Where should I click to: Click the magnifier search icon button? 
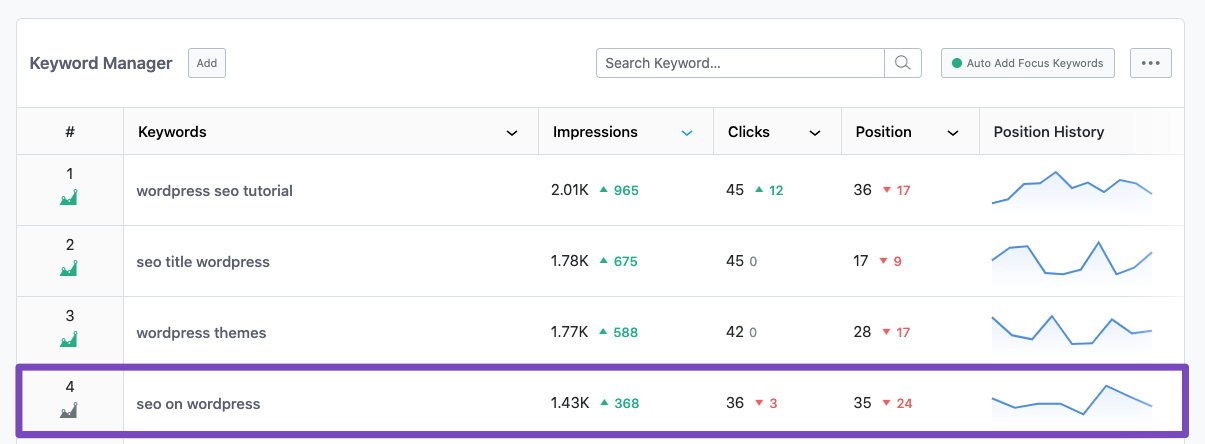[902, 63]
